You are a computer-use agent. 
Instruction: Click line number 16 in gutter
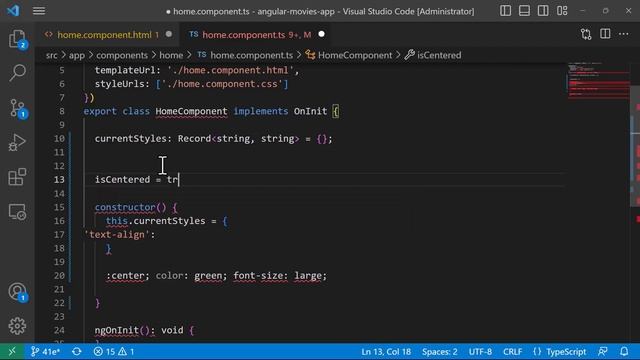(59, 221)
